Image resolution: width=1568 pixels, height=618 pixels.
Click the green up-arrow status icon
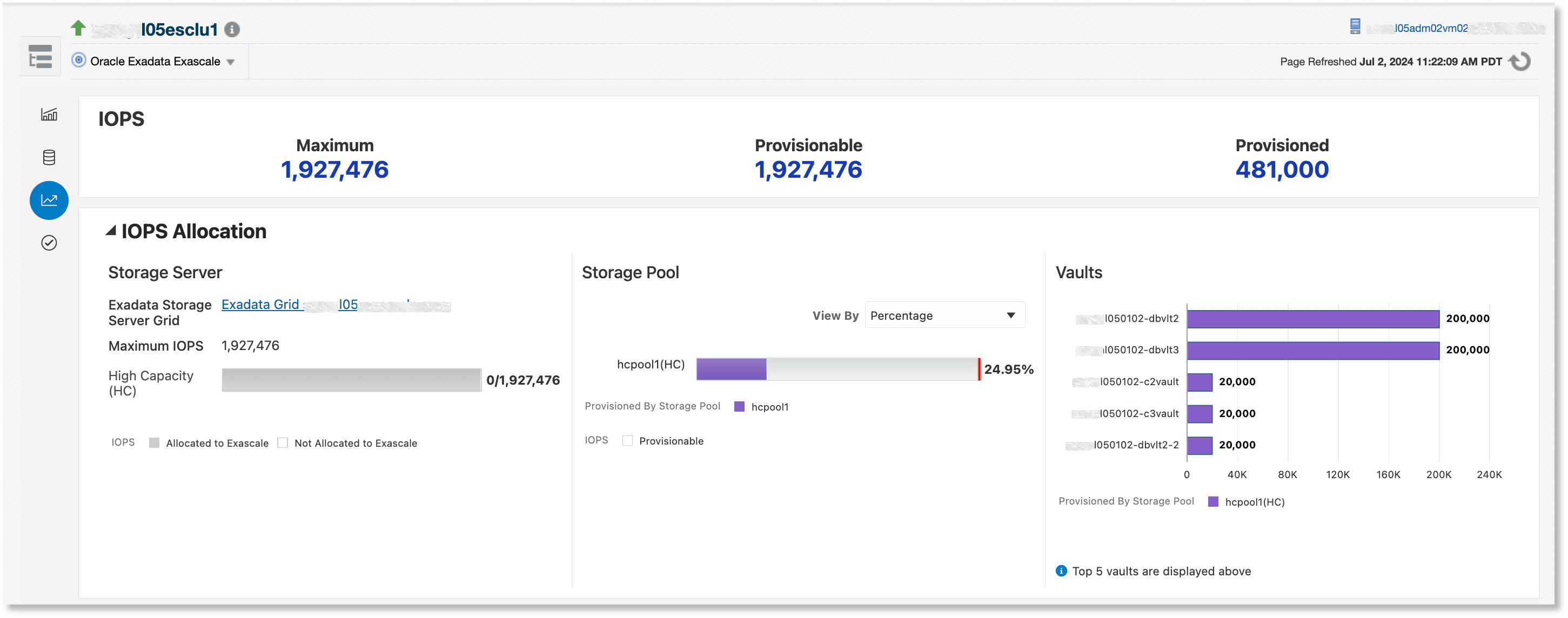coord(78,28)
